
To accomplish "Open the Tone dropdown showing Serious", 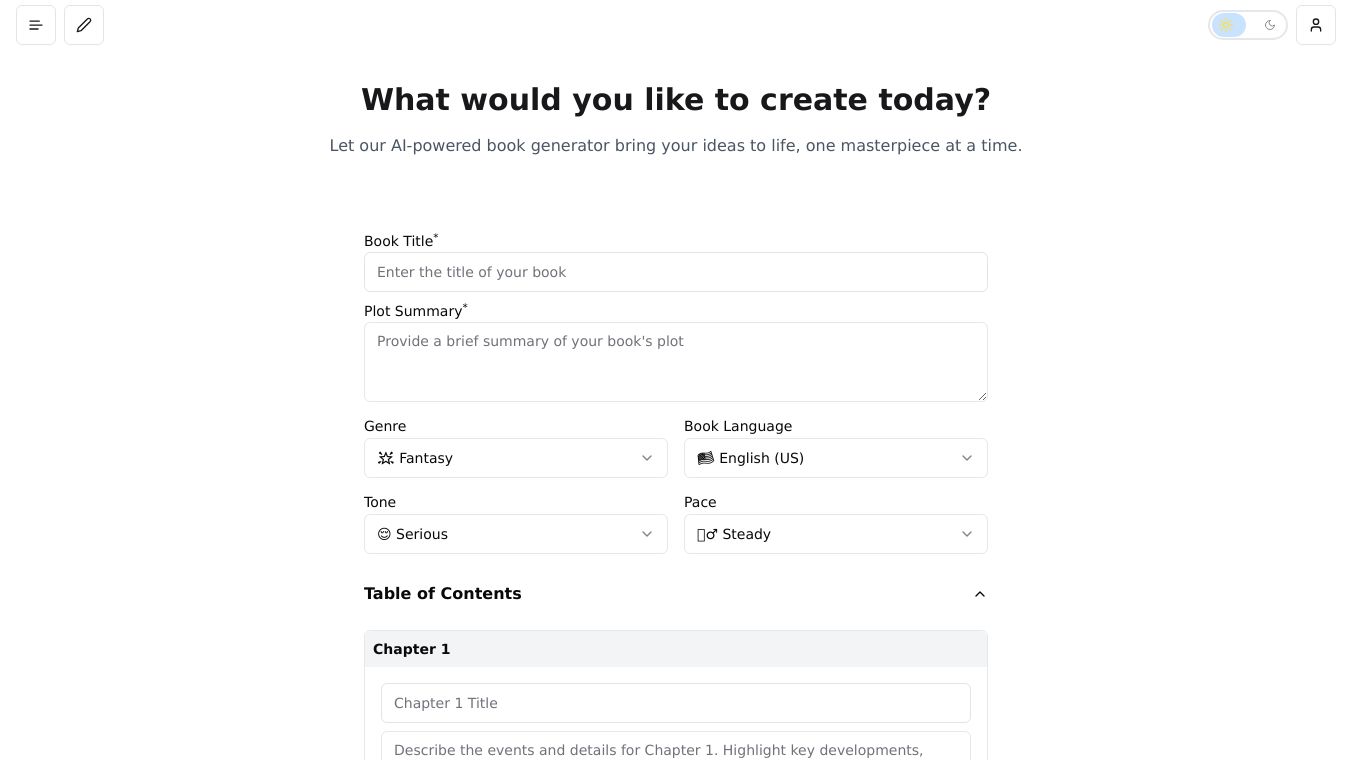I will 515,534.
